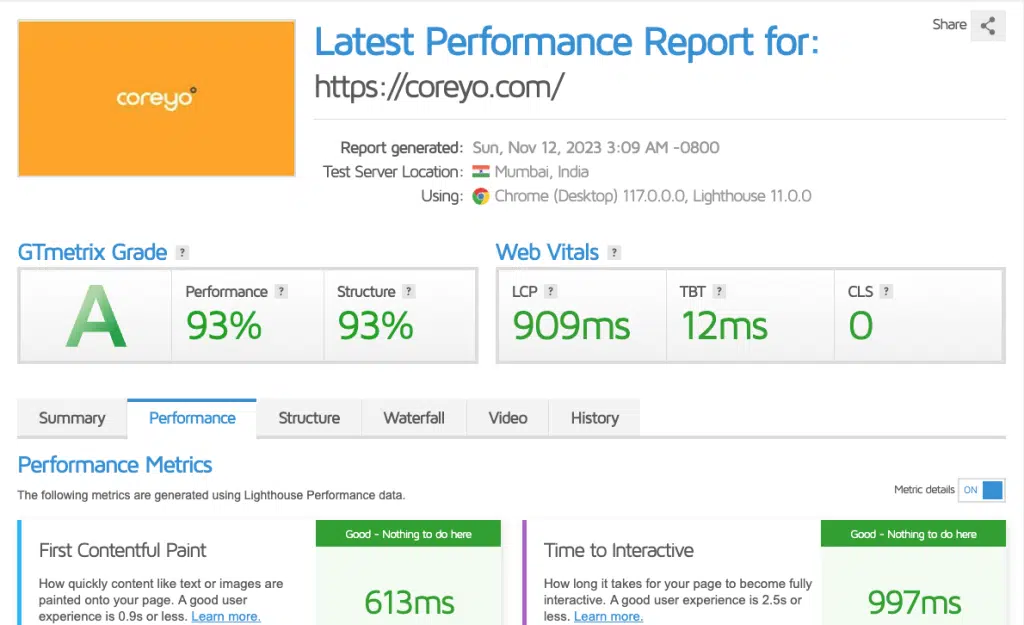Click the GTmetrix Grade heading
1024x625 pixels.
coord(93,252)
